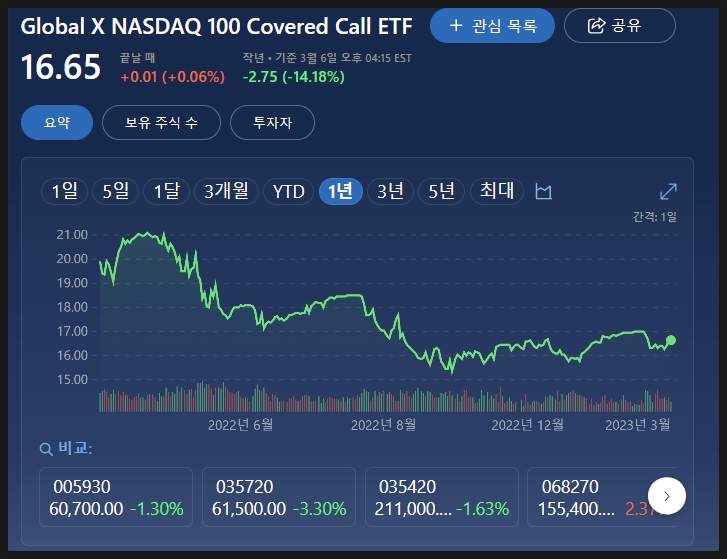
Task: Click the 2022년 12월 axis label
Action: (528, 425)
